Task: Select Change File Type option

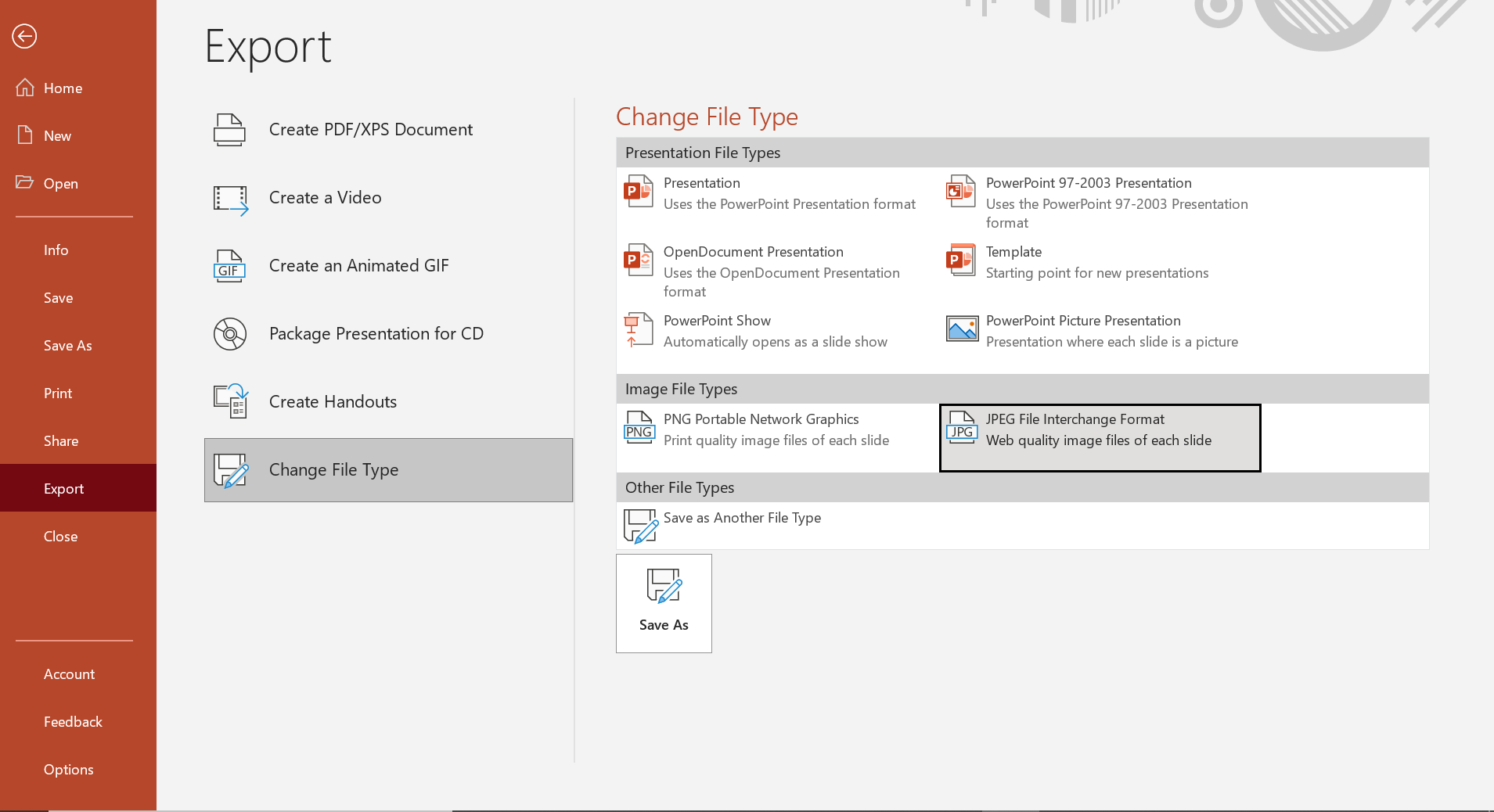Action: [388, 470]
